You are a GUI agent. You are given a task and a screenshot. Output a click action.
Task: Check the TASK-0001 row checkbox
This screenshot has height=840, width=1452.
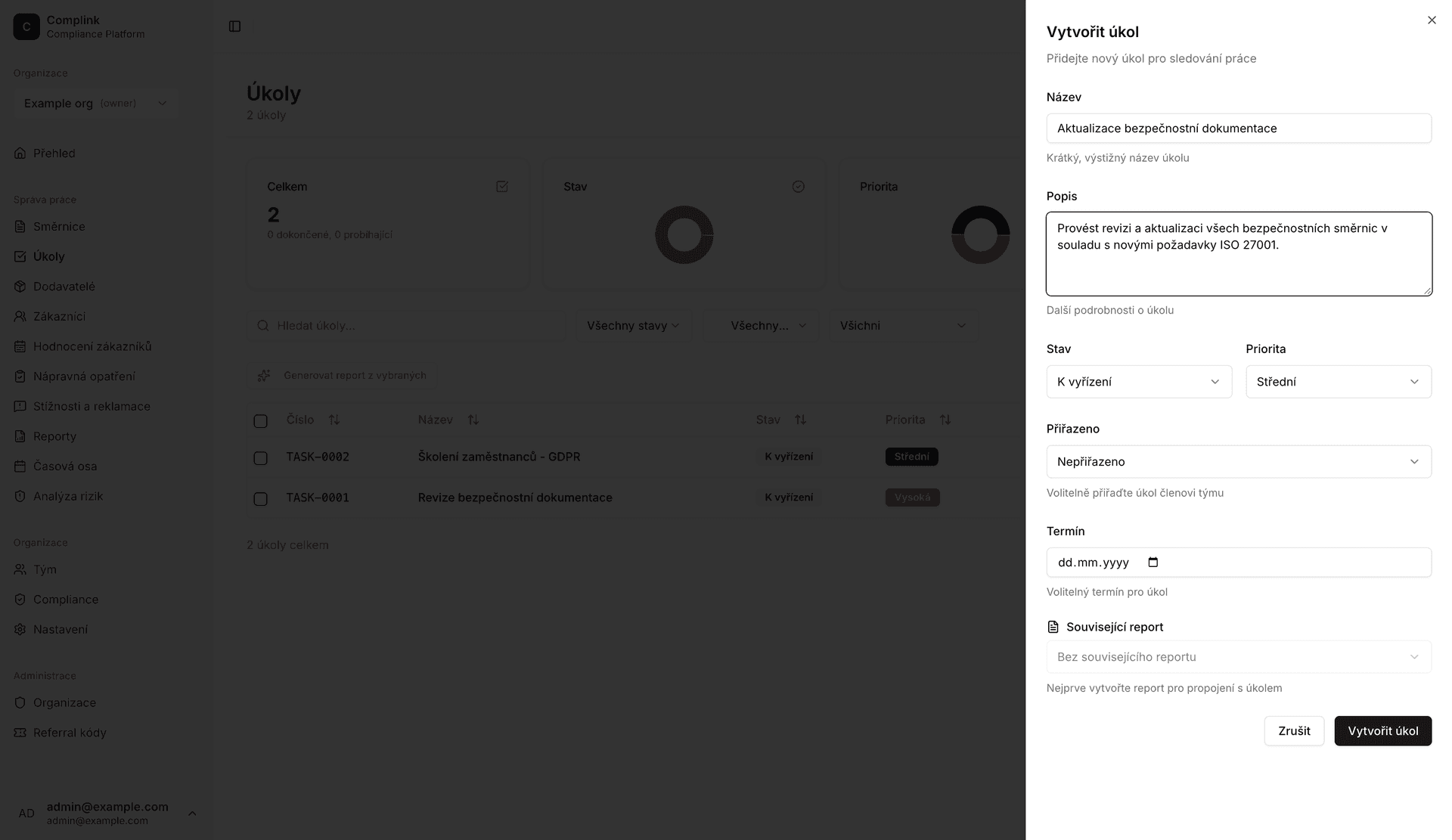261,499
